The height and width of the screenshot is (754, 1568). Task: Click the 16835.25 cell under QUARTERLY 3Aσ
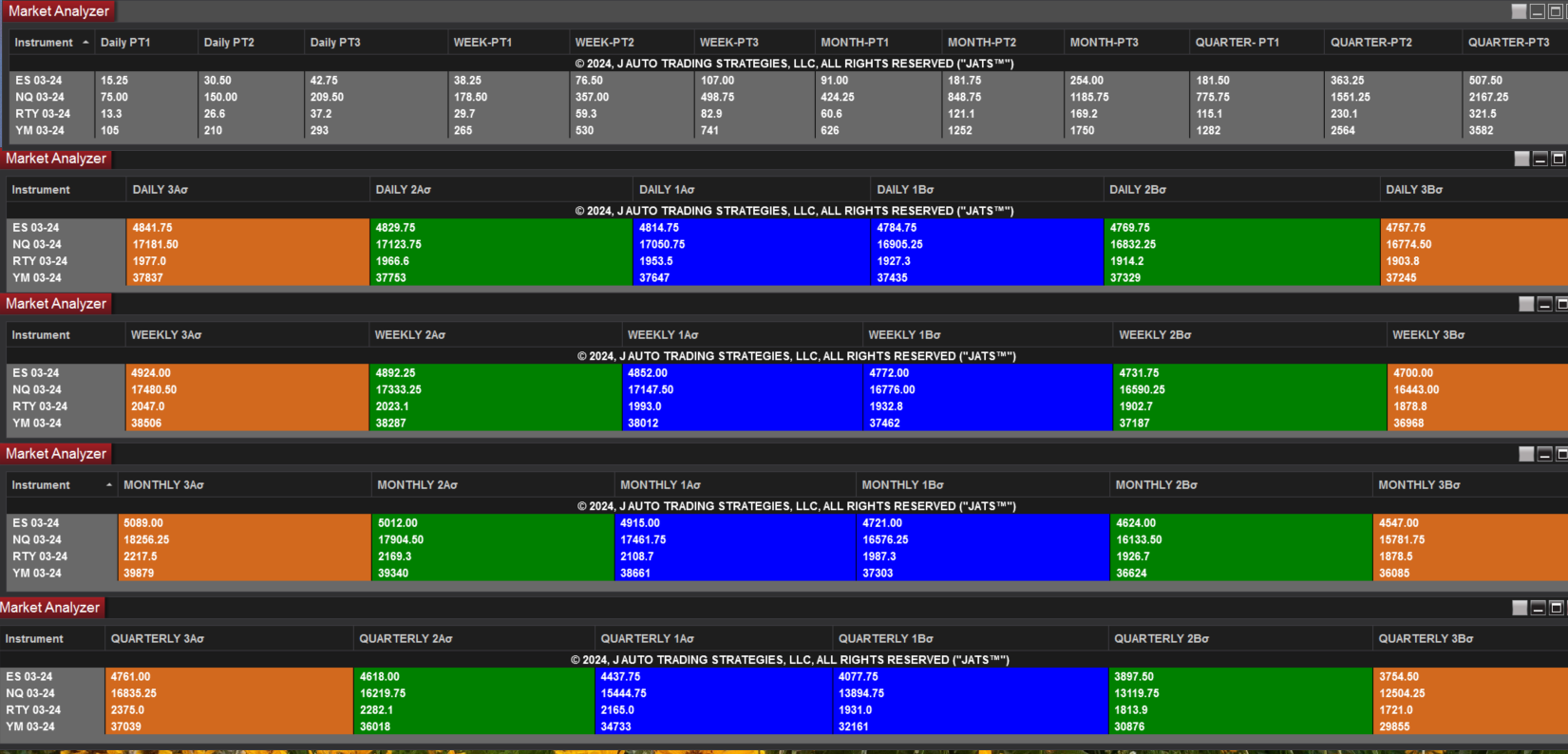pyautogui.click(x=228, y=694)
